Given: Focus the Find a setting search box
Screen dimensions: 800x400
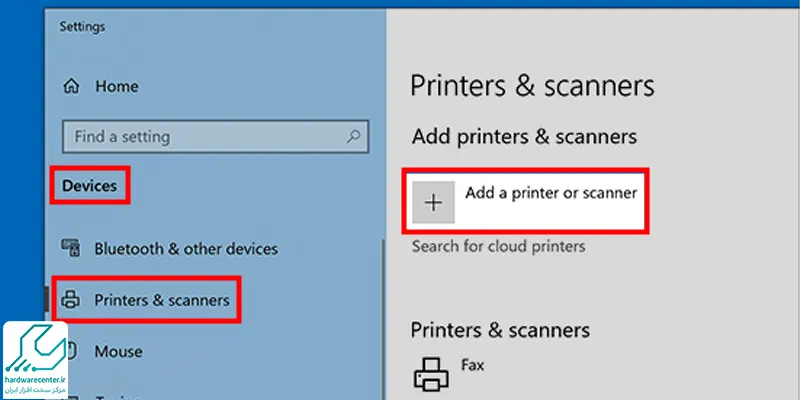Looking at the screenshot, I should click(x=215, y=137).
